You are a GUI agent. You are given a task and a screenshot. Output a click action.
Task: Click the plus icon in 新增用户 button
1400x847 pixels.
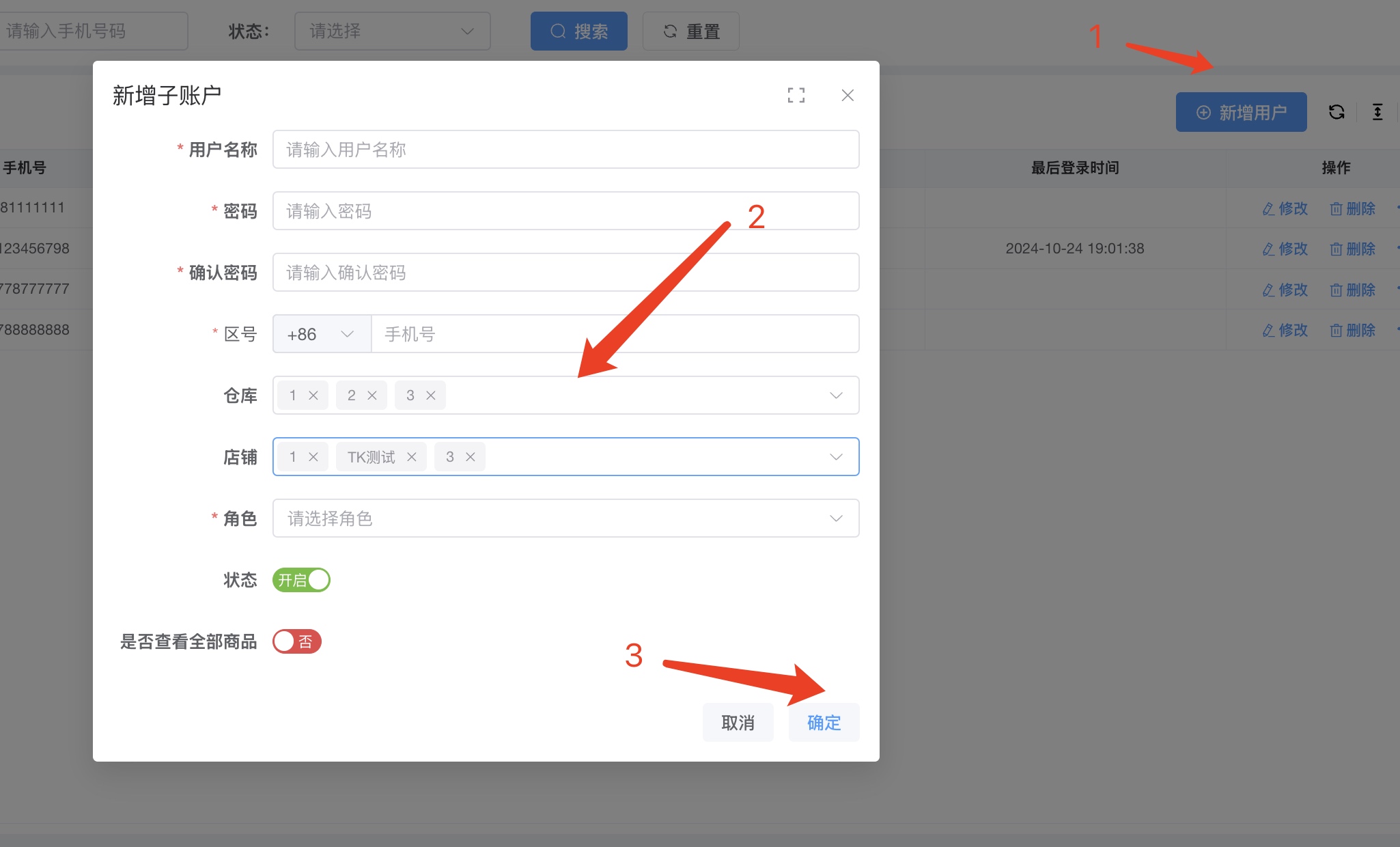pos(1203,113)
